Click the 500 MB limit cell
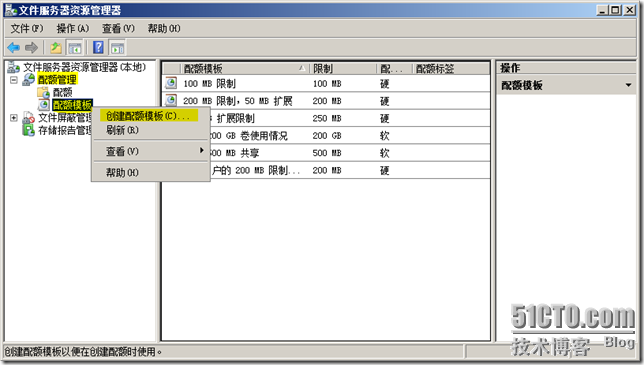This screenshot has width=644, height=365. [x=327, y=153]
